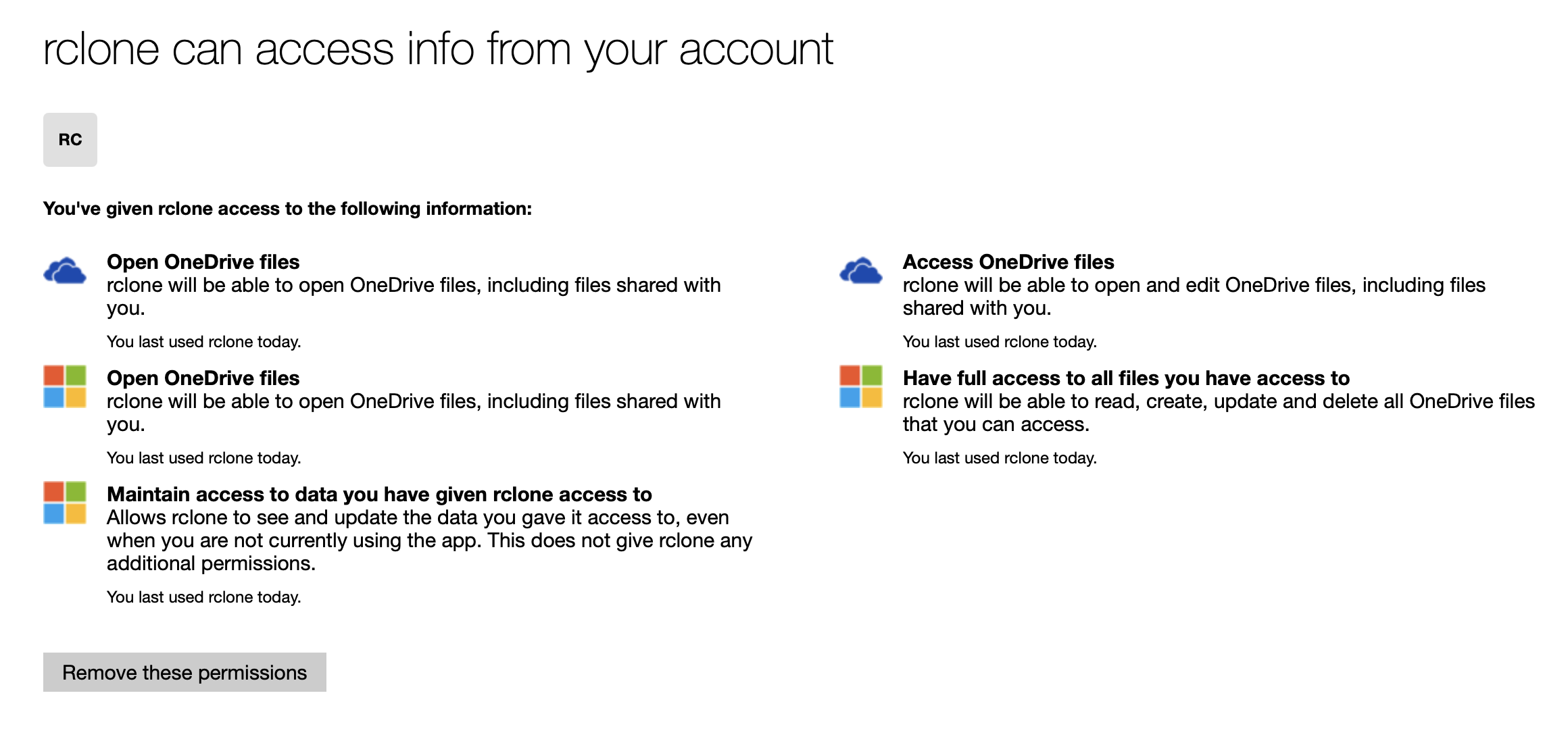Click Microsoft logo beside Maintain access to data

65,503
